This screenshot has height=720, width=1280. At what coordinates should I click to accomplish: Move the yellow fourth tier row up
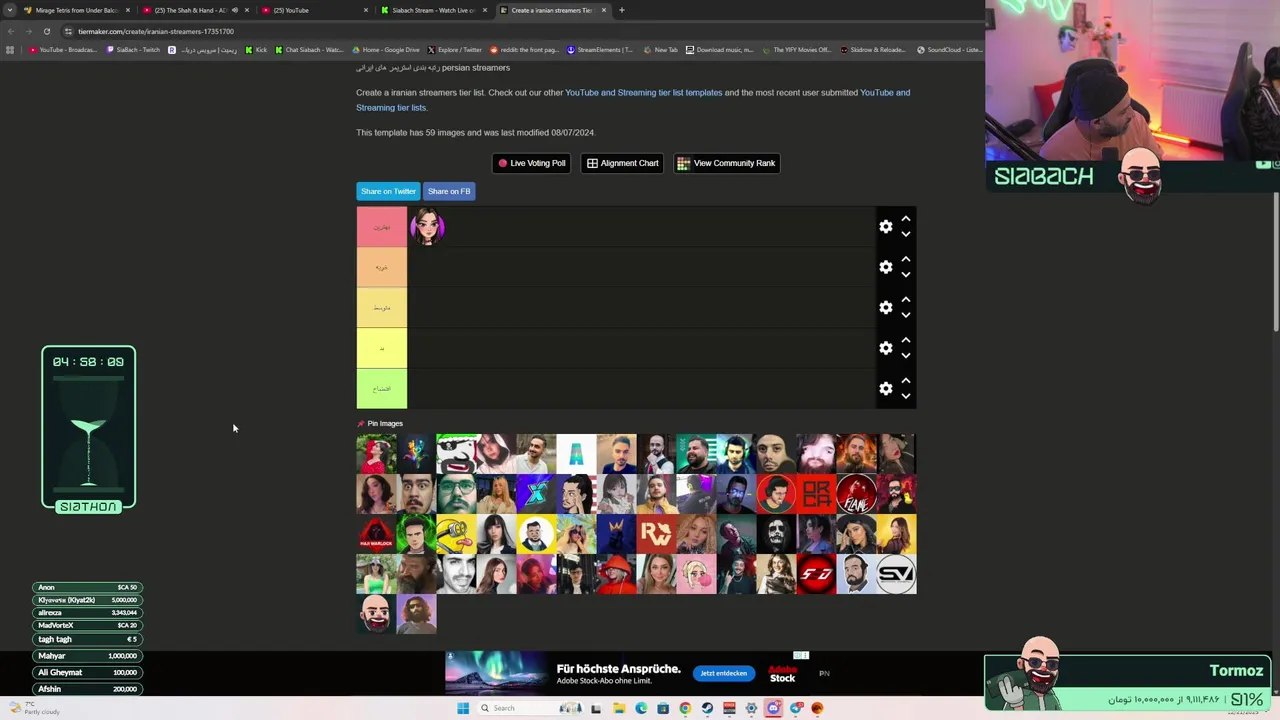(905, 340)
